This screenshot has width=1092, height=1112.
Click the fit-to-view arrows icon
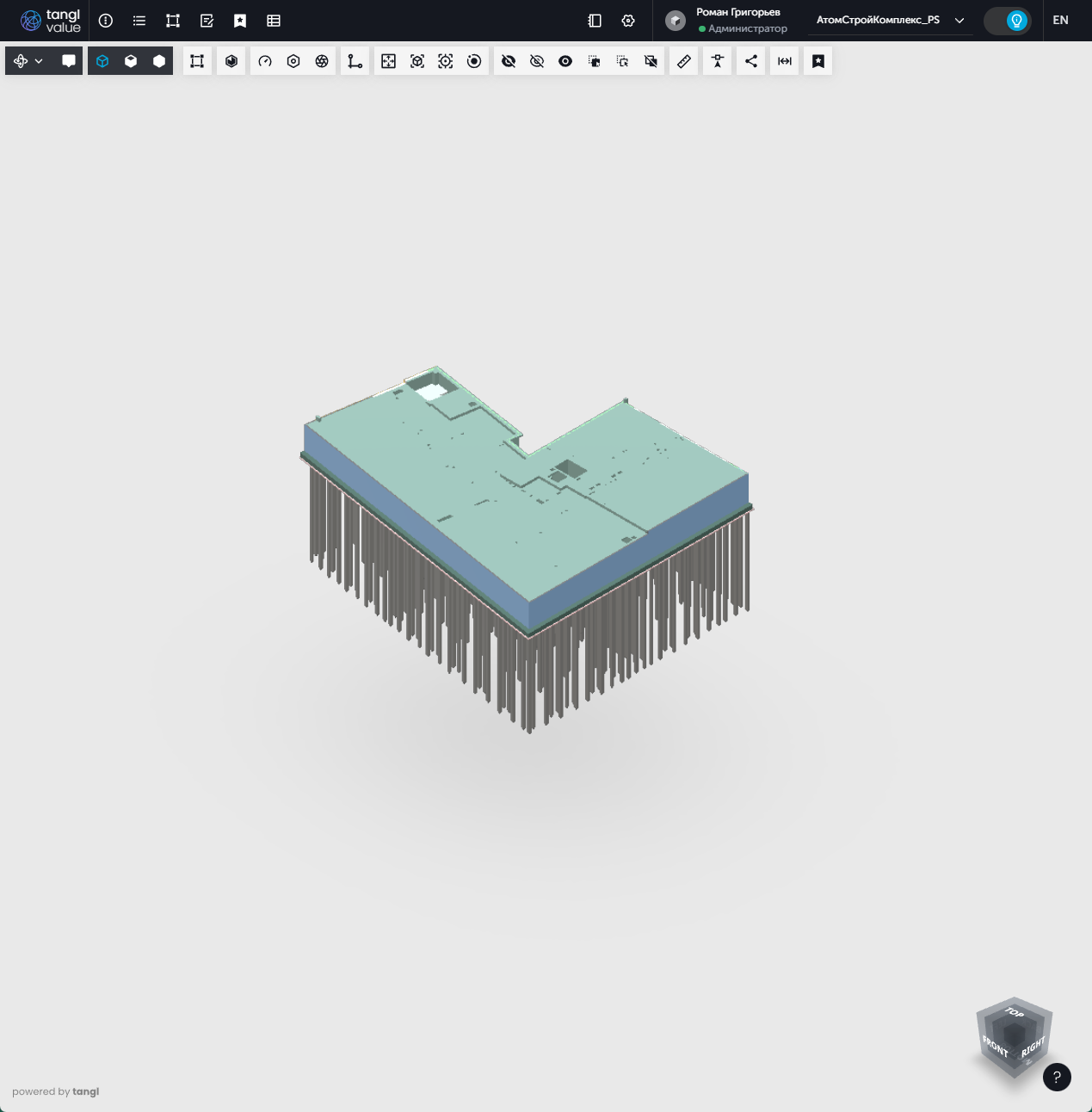(x=389, y=61)
